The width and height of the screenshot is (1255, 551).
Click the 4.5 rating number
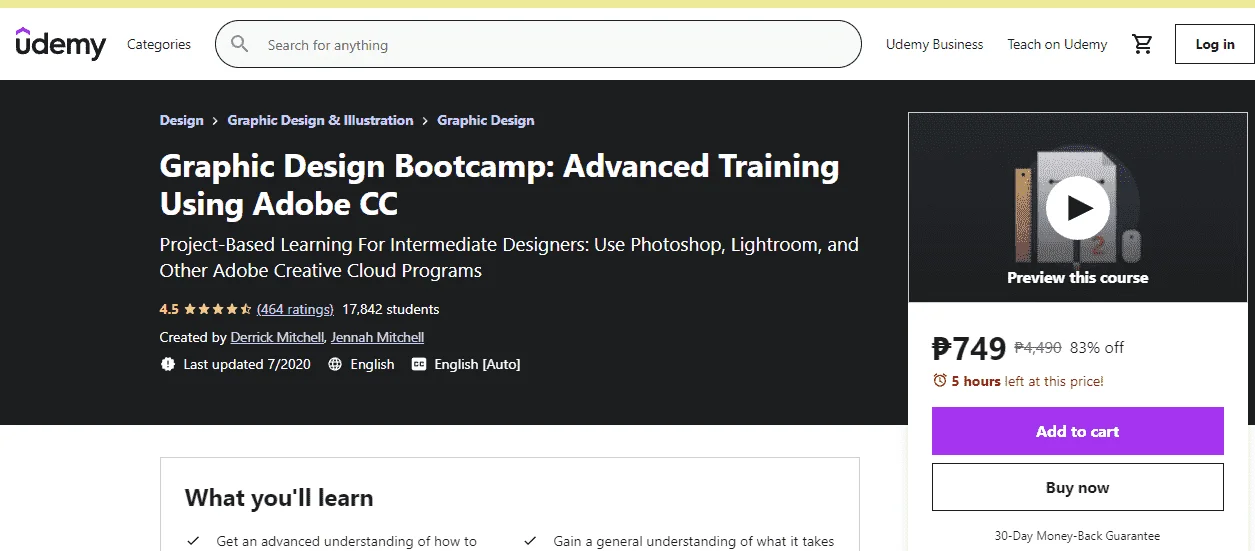[x=169, y=309]
